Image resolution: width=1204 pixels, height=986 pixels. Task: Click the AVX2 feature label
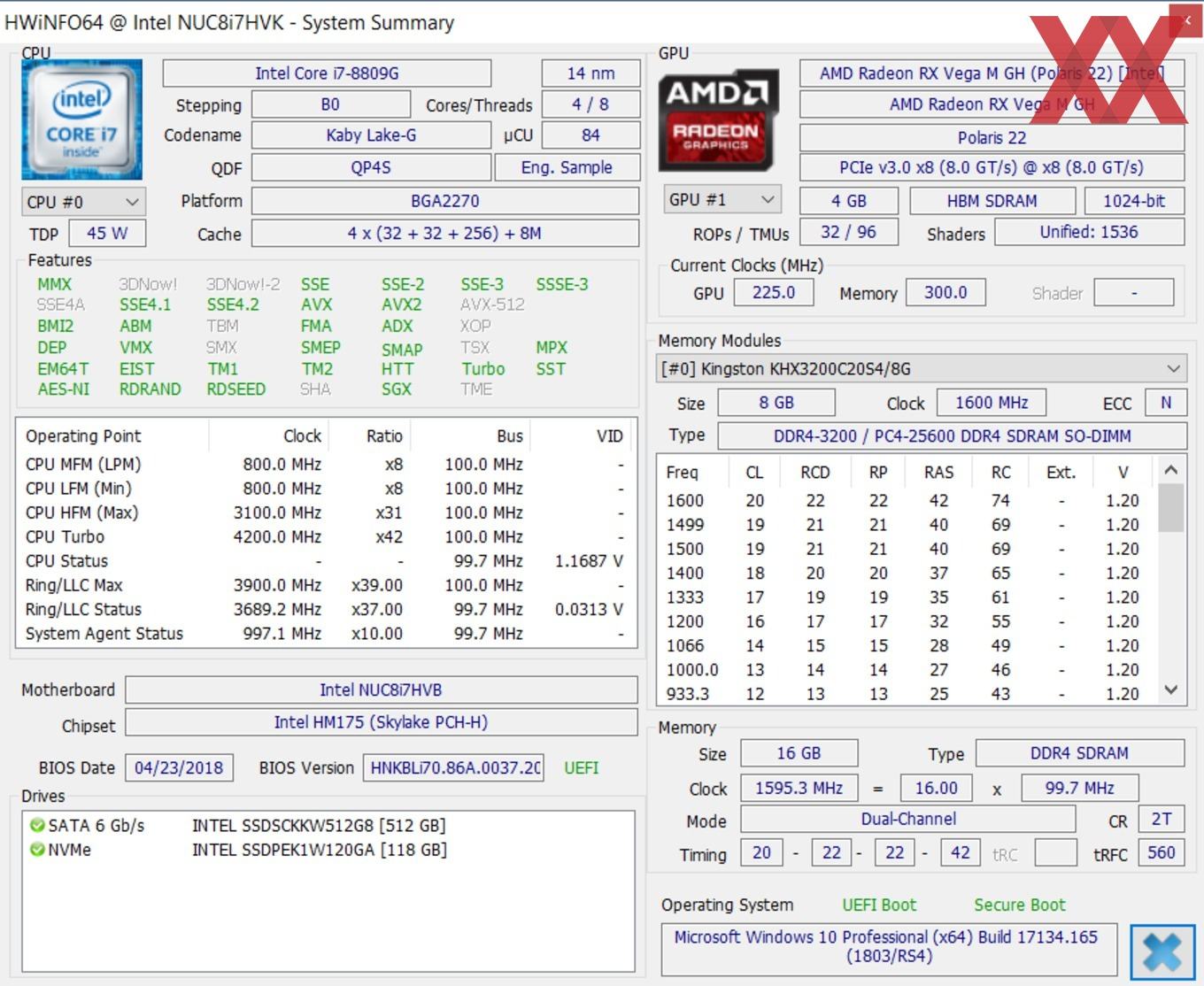401,304
